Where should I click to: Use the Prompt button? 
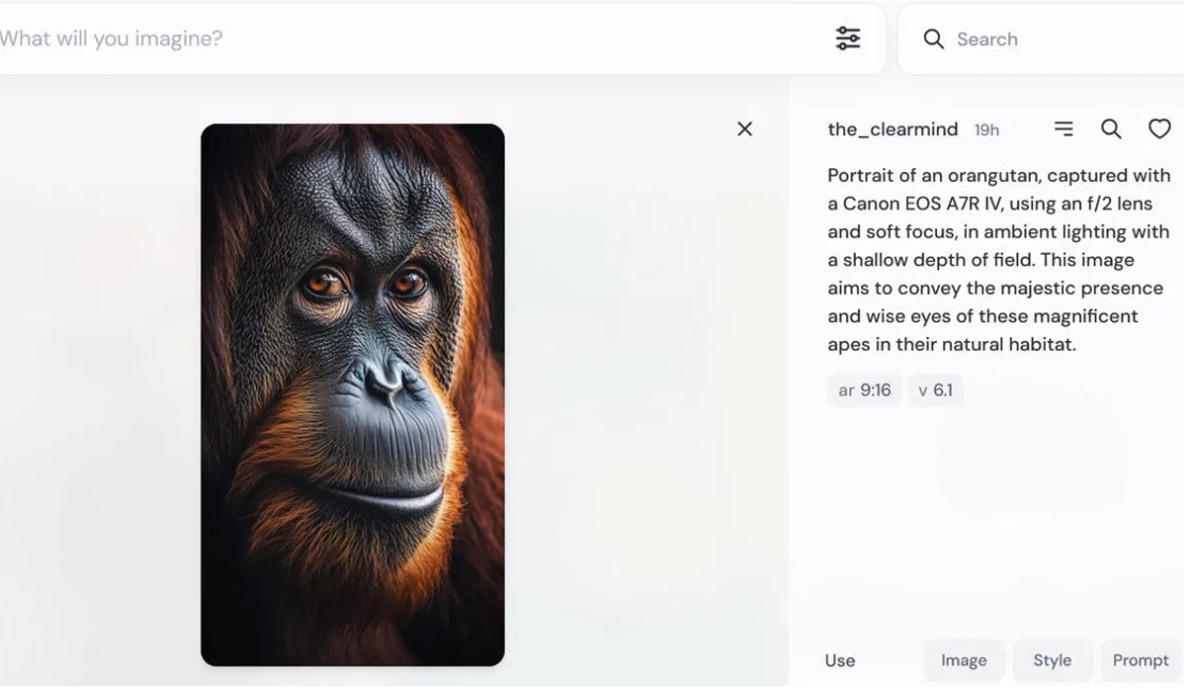click(1140, 661)
